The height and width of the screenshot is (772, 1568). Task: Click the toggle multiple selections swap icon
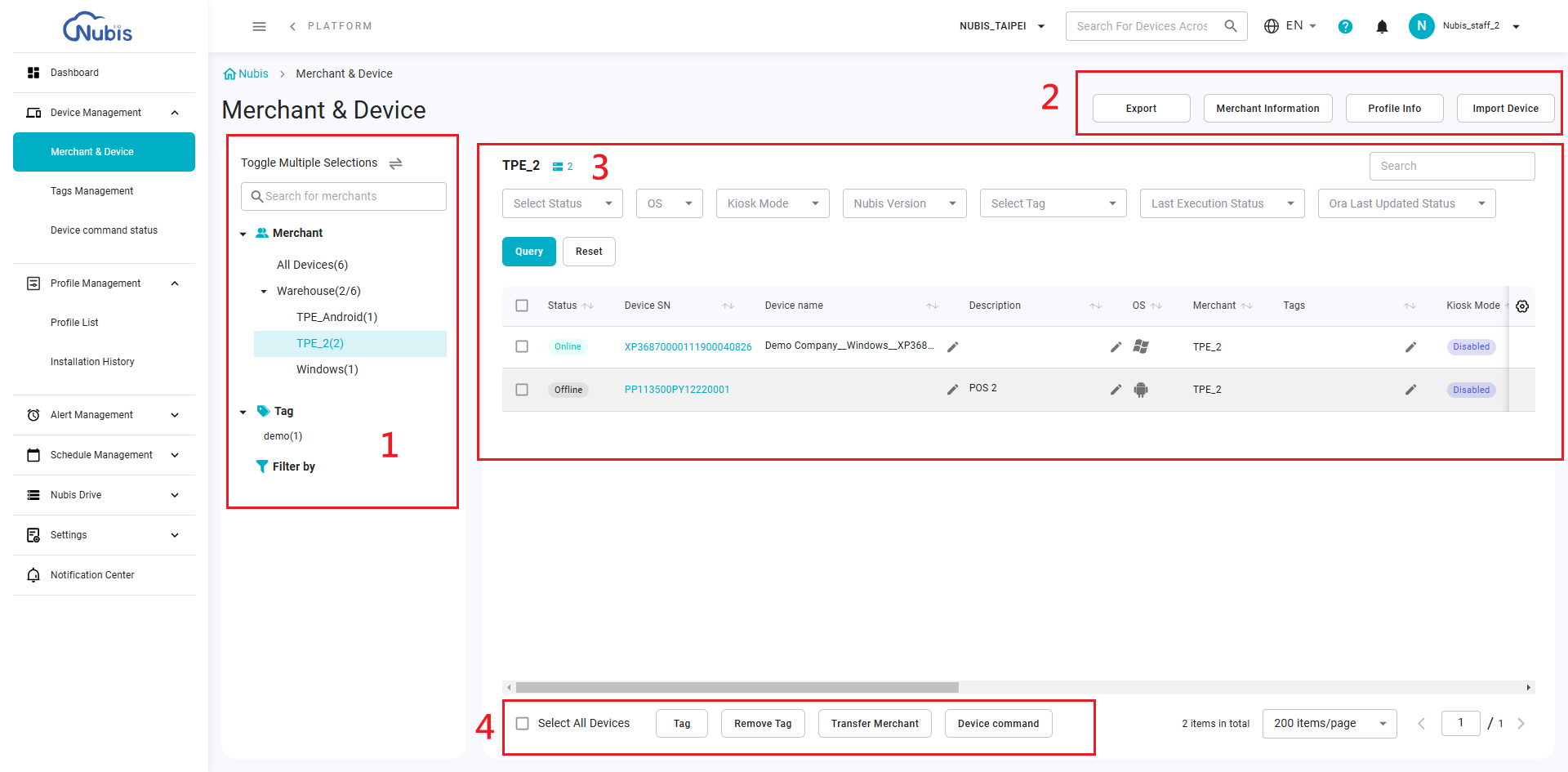pyautogui.click(x=396, y=163)
